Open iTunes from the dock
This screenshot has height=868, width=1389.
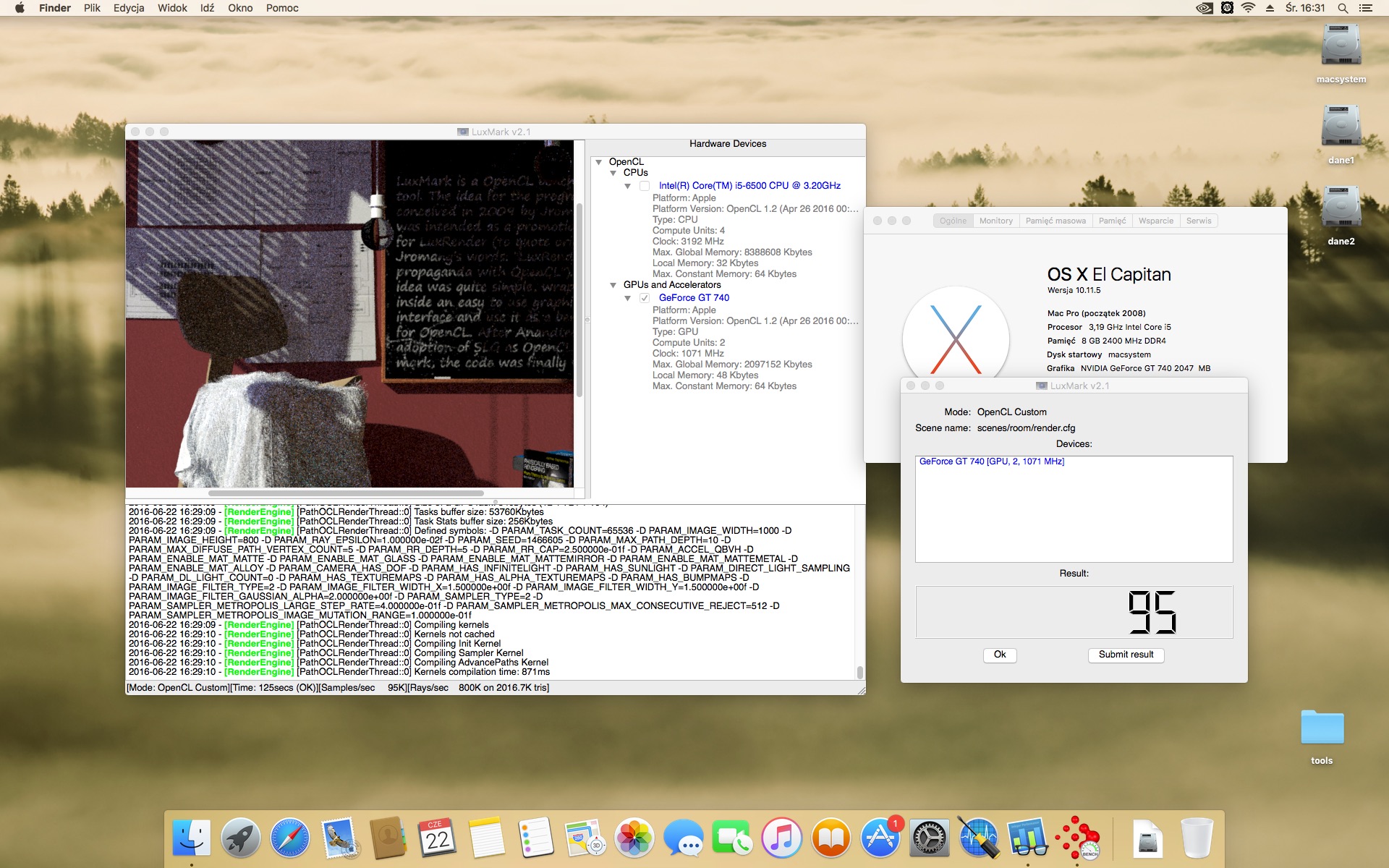(782, 838)
